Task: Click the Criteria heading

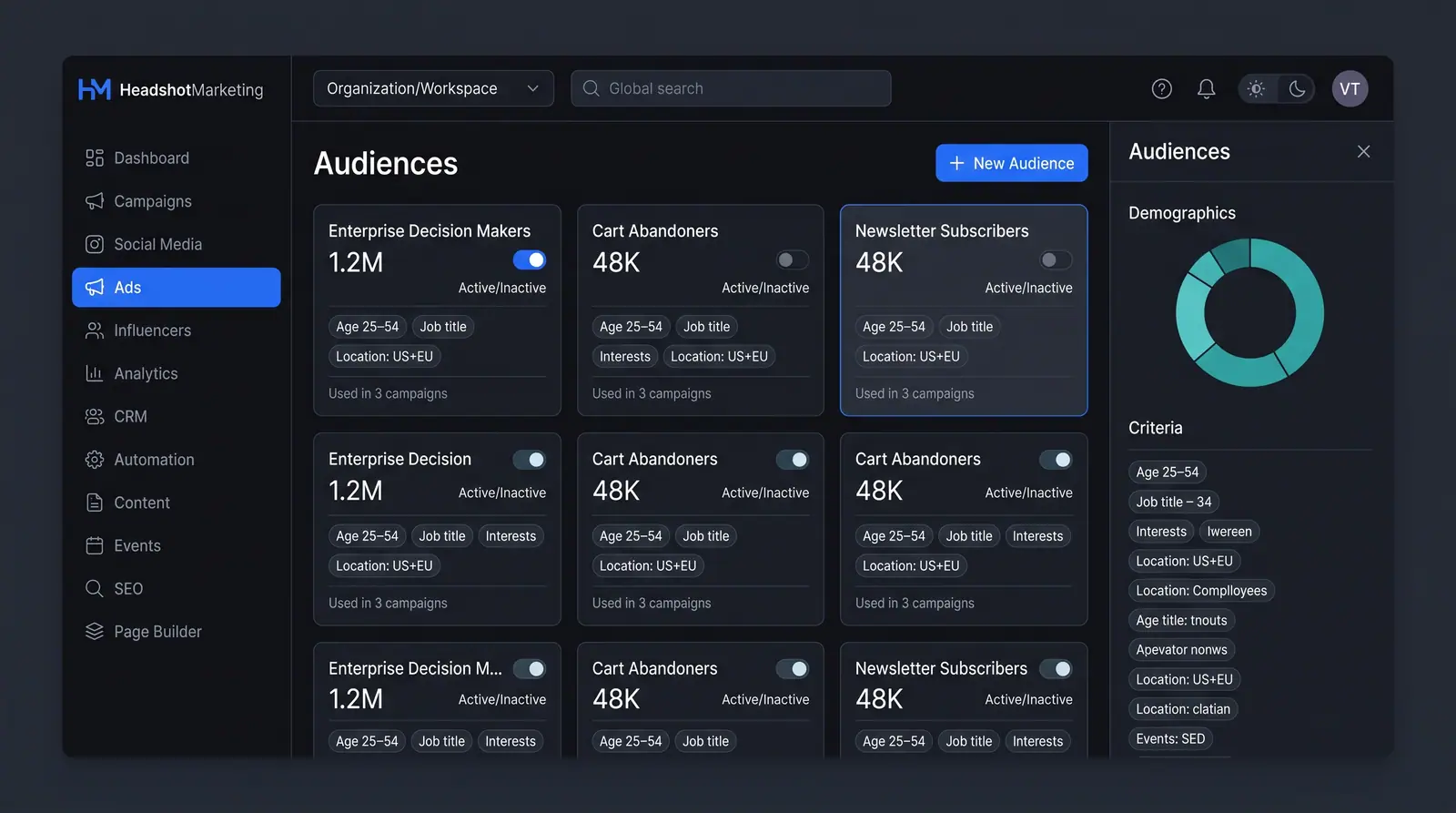Action: [x=1156, y=428]
